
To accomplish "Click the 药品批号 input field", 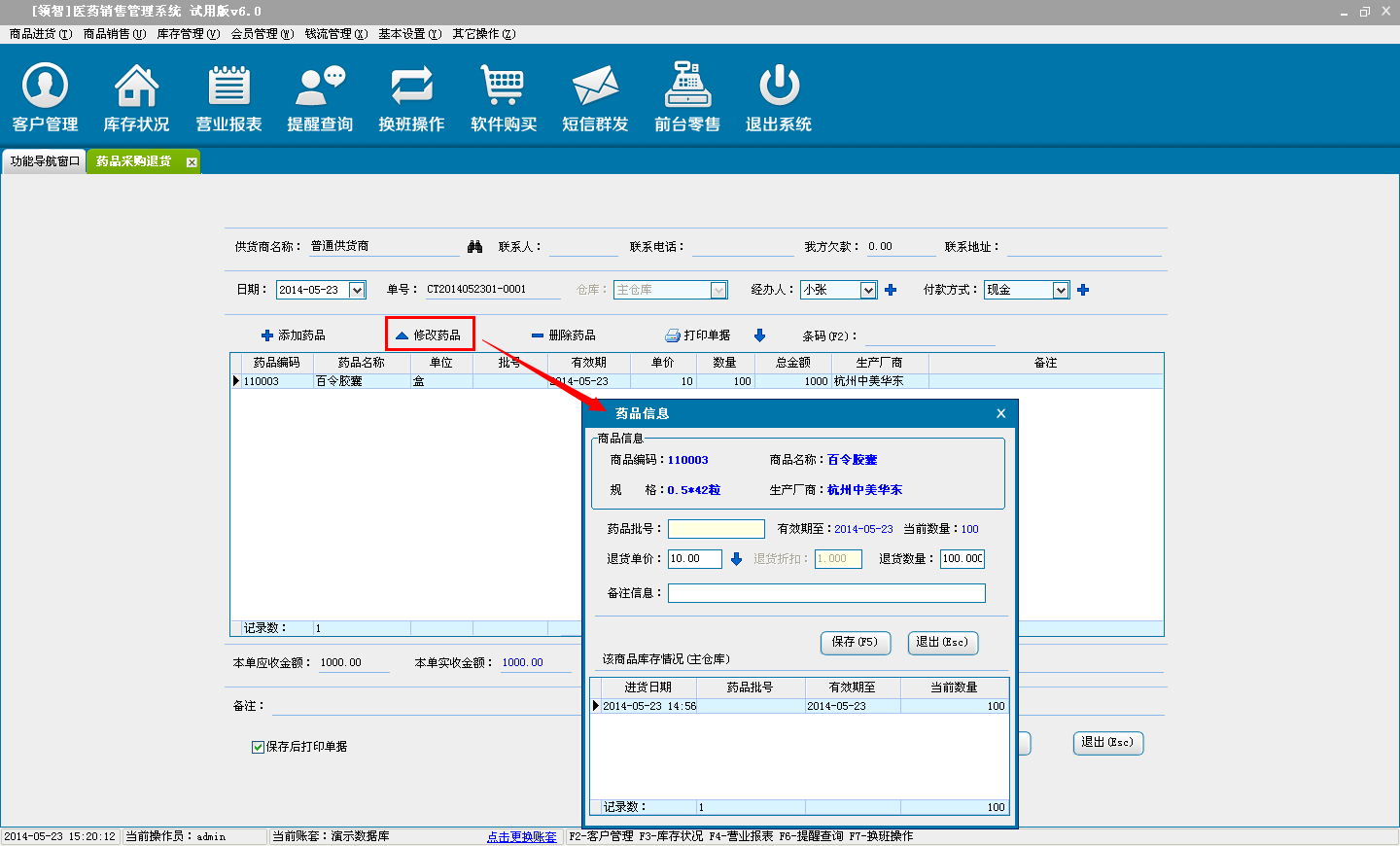I will pos(717,529).
